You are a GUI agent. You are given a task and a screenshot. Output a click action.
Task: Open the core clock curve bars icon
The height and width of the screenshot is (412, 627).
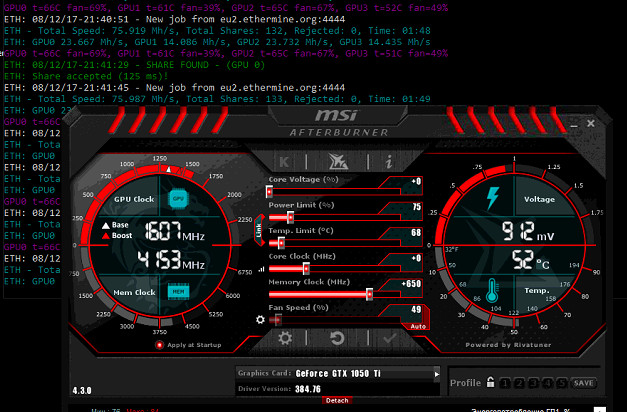tap(261, 269)
